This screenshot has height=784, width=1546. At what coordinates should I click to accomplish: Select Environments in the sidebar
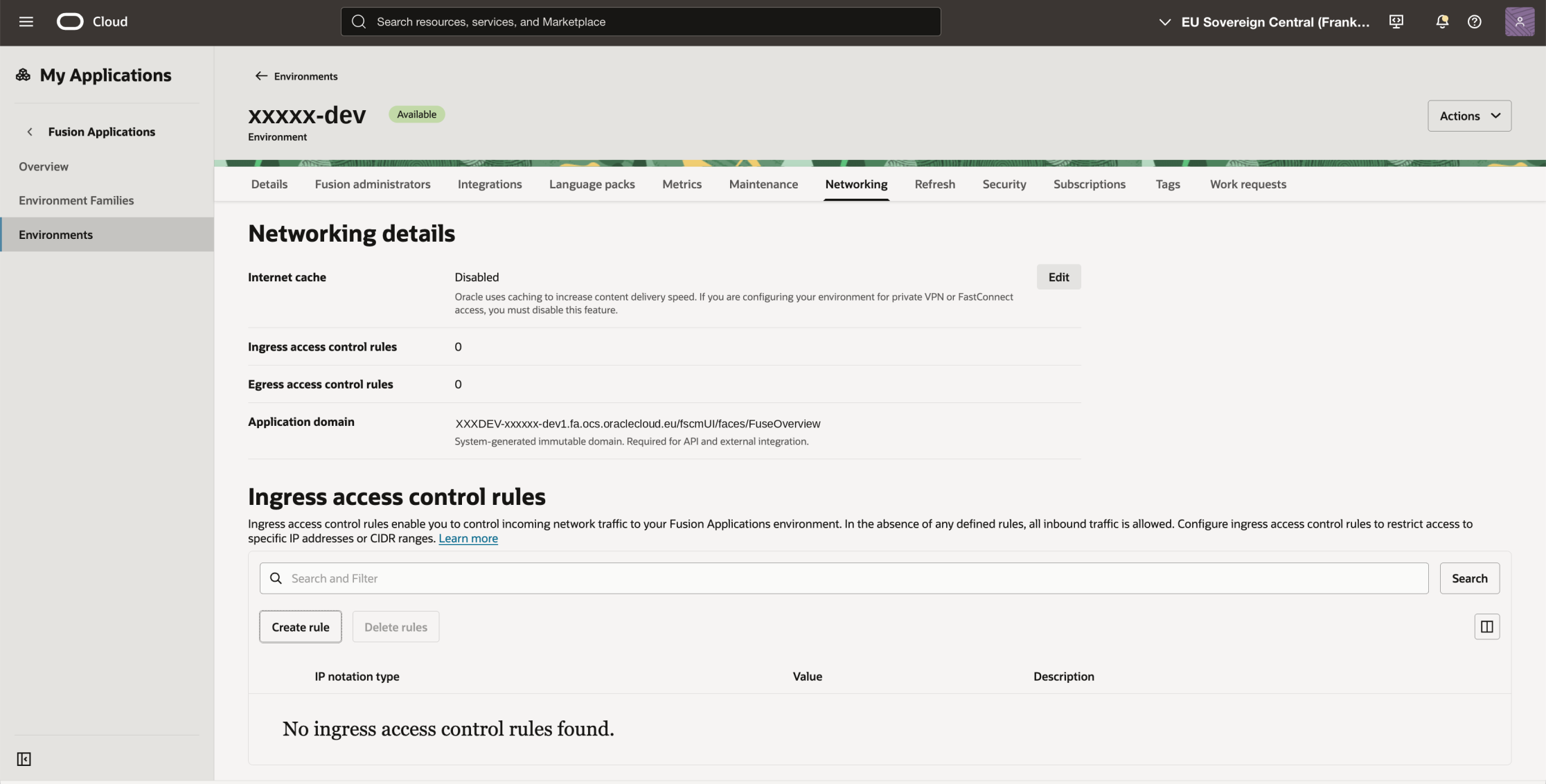[x=107, y=235]
